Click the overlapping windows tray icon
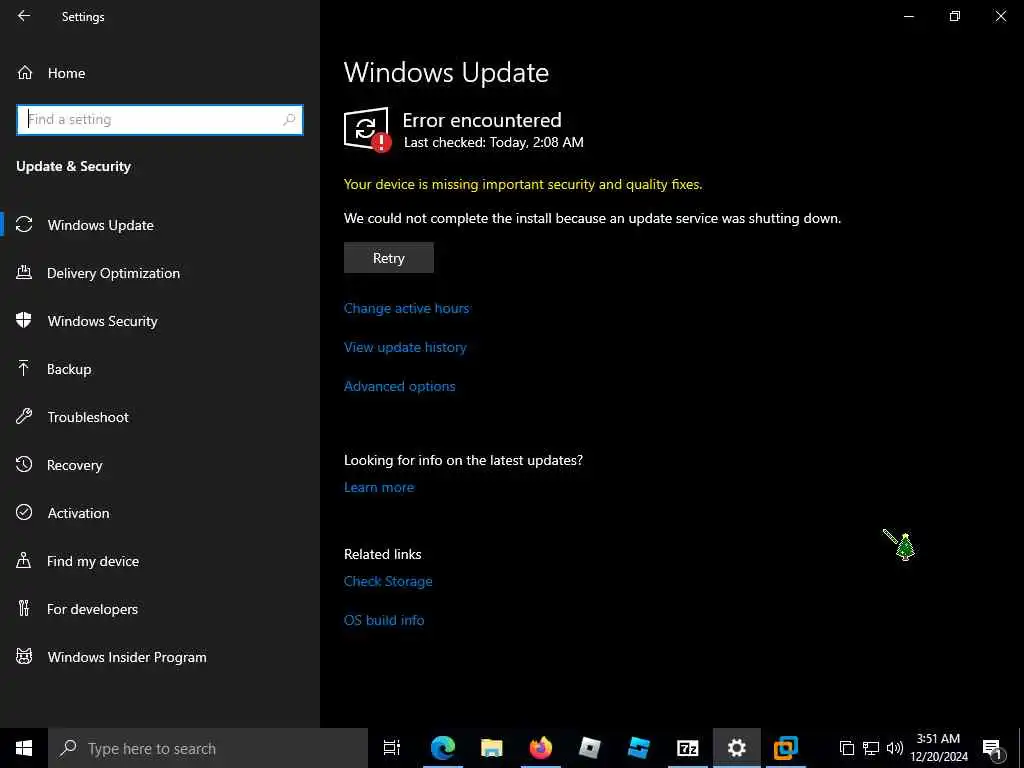This screenshot has height=768, width=1024. [846, 748]
